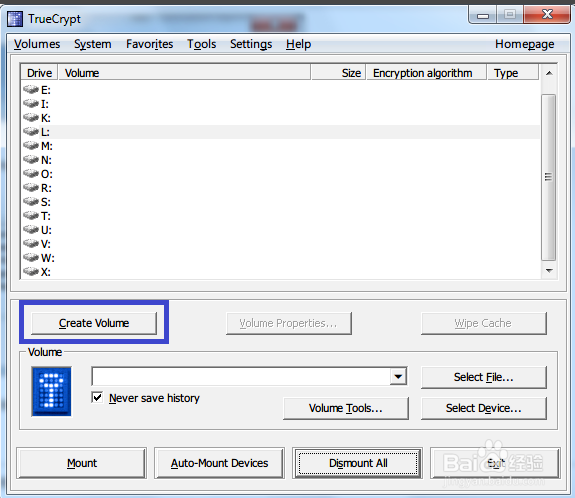The height and width of the screenshot is (498, 575).
Task: Click the Type column header
Action: click(513, 73)
